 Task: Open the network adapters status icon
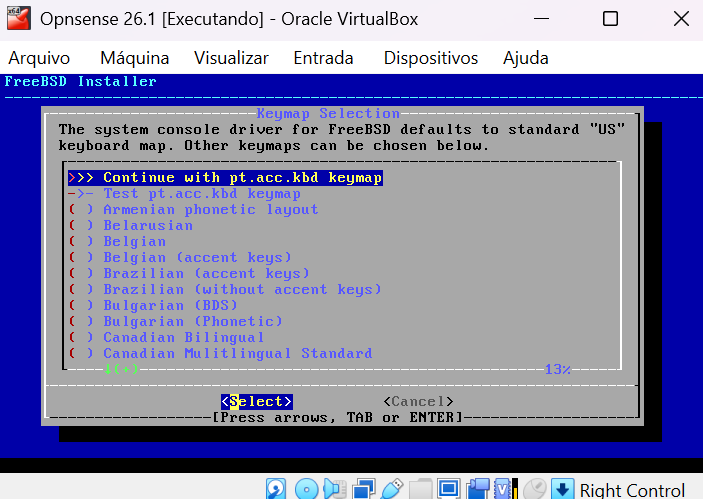[363, 489]
